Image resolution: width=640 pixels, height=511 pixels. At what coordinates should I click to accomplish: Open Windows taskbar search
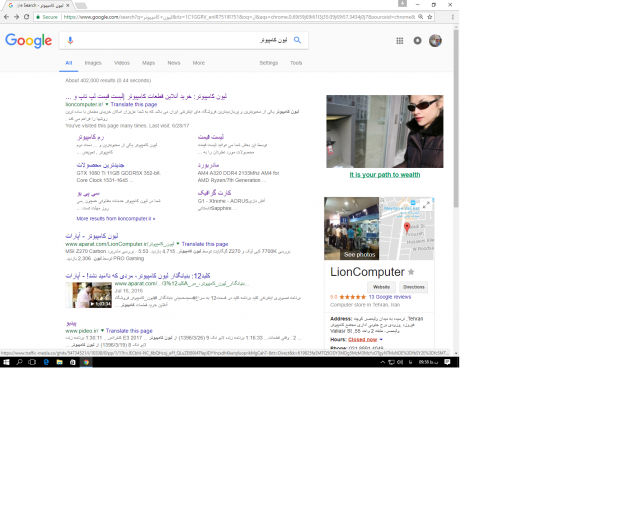click(x=19, y=362)
